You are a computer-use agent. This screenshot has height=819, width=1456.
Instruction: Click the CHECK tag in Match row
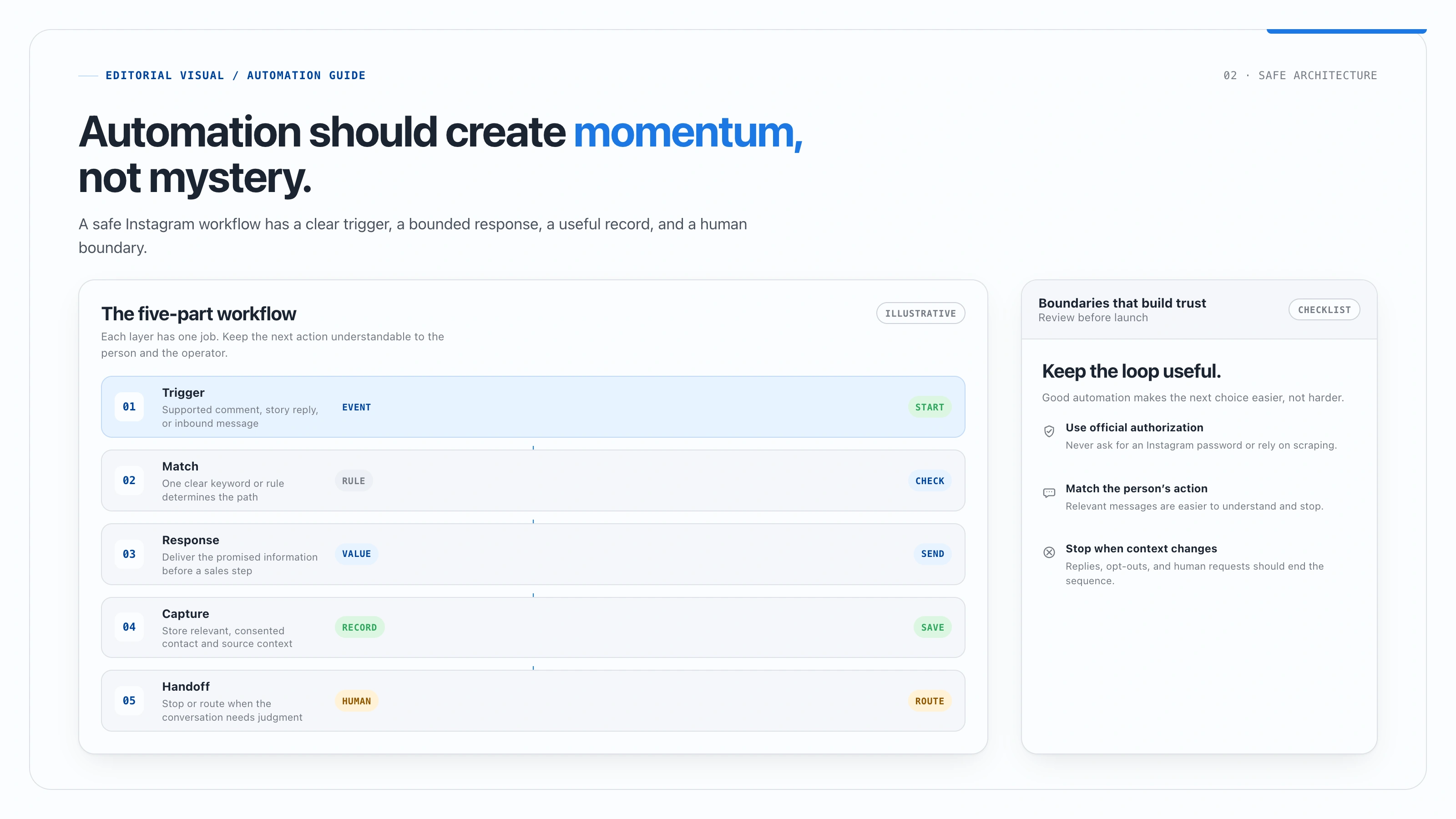coord(929,481)
